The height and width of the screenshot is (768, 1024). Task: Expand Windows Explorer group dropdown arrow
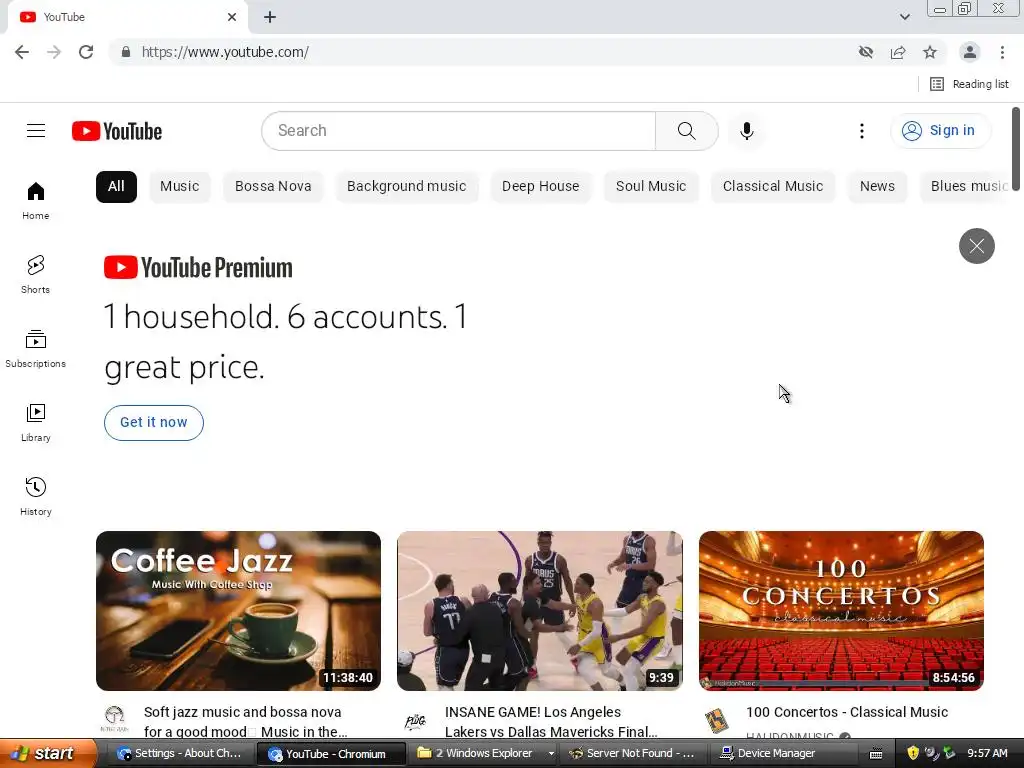[x=551, y=754]
